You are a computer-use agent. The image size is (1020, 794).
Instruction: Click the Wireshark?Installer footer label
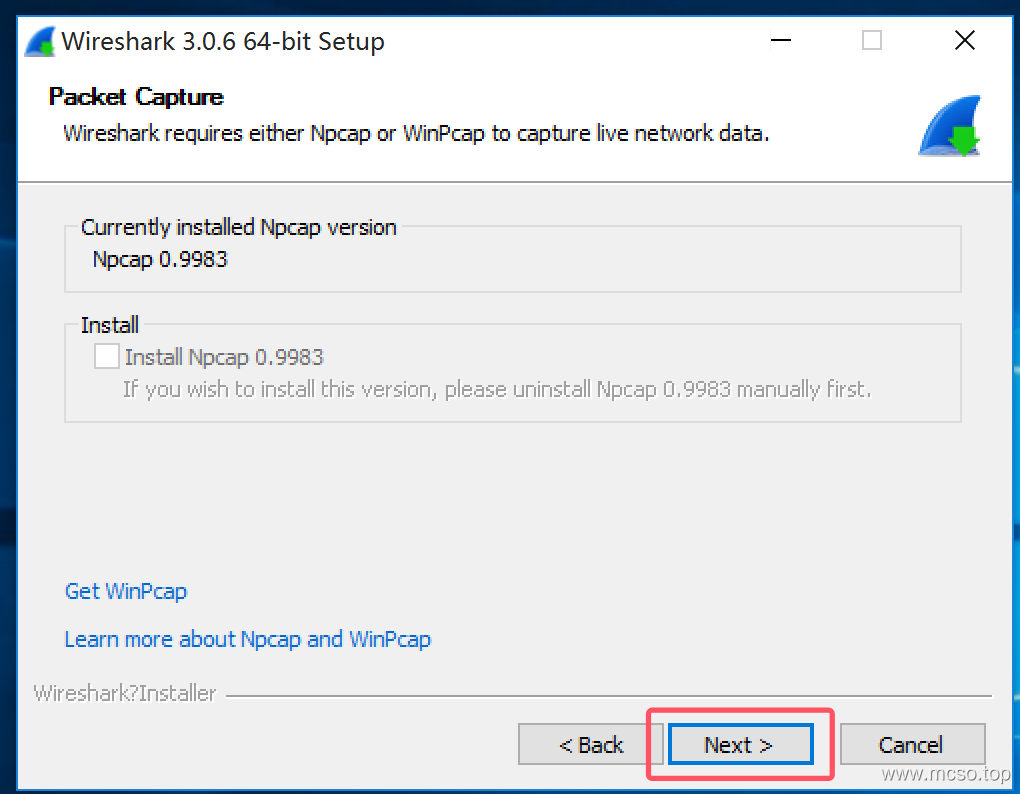(125, 694)
